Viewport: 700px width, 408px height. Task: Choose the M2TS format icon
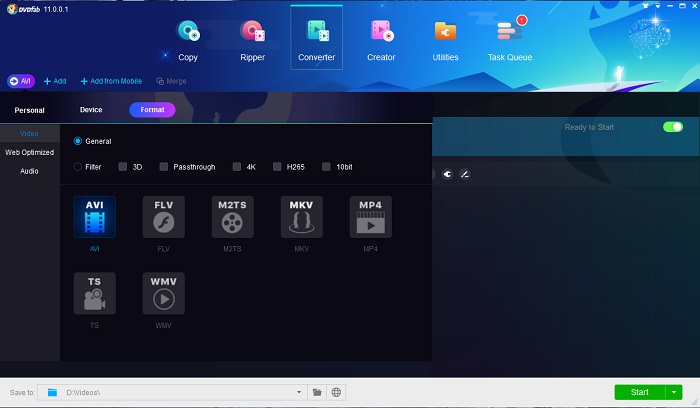233,217
